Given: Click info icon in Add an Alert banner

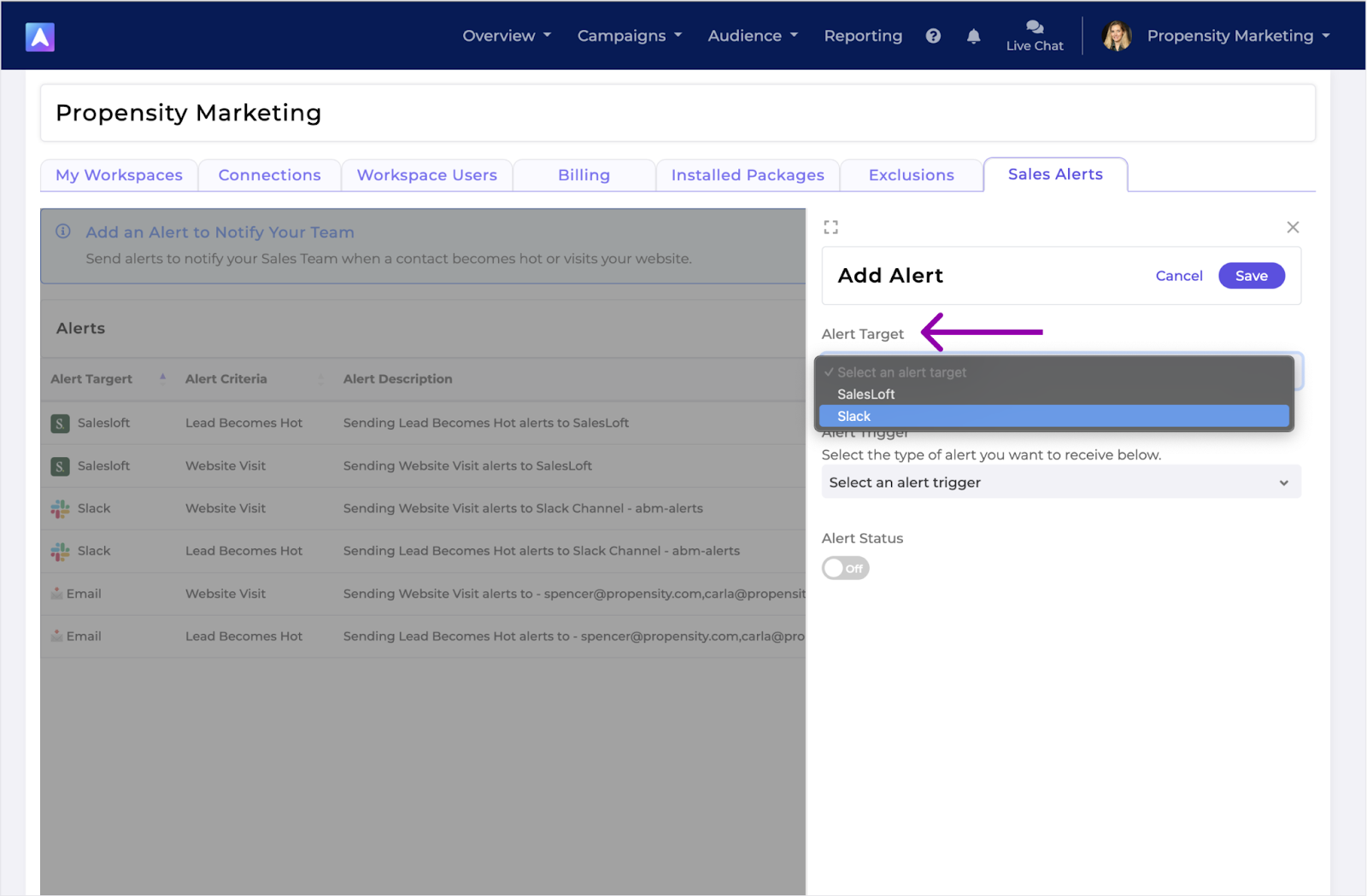Looking at the screenshot, I should tap(63, 231).
